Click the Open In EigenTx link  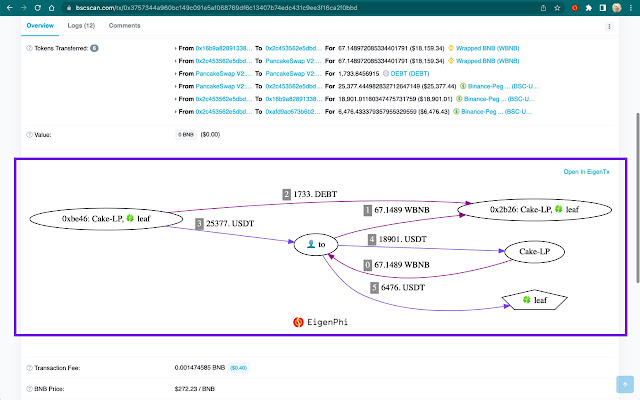[587, 172]
